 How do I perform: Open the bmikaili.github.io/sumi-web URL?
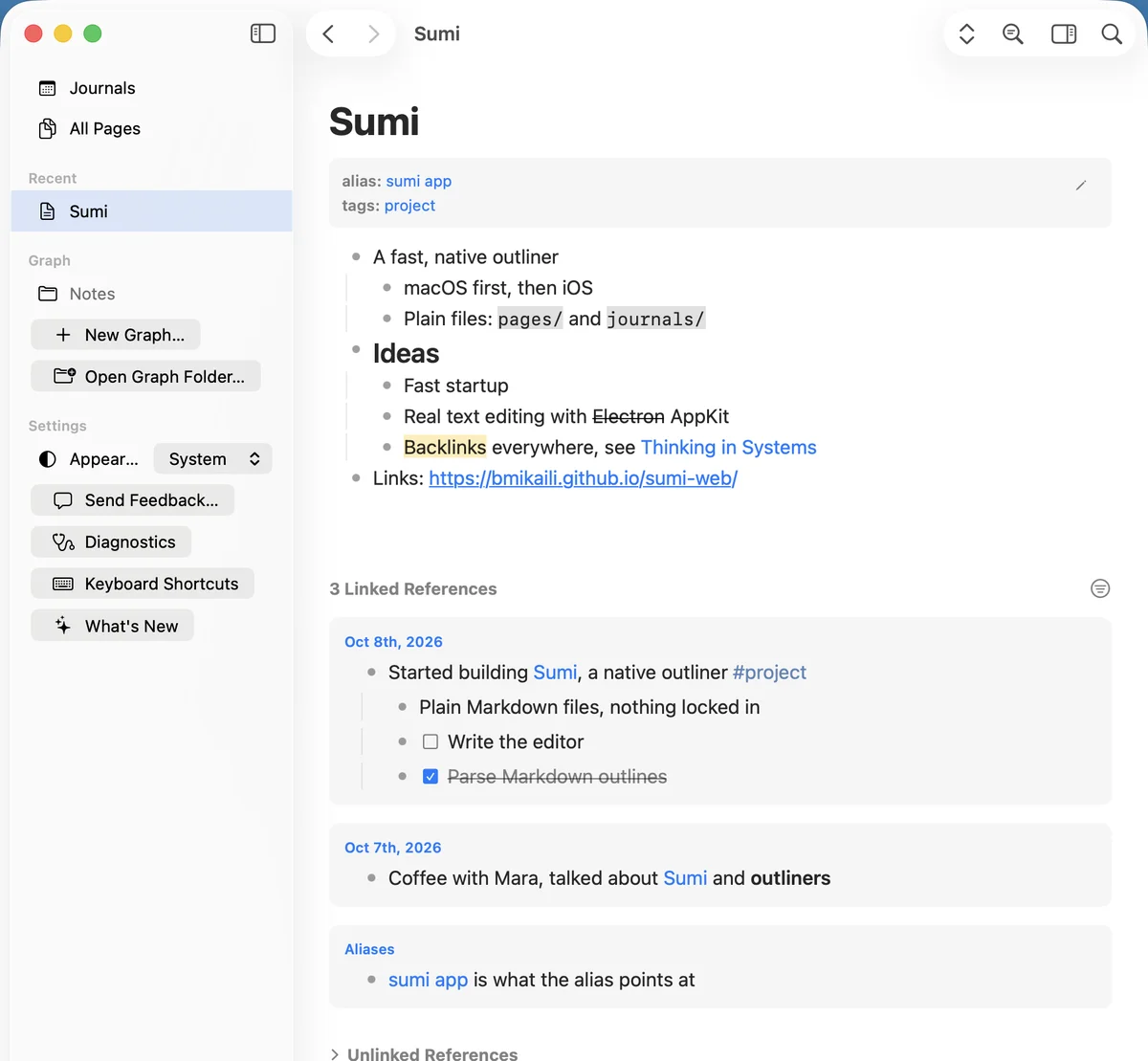coord(583,478)
